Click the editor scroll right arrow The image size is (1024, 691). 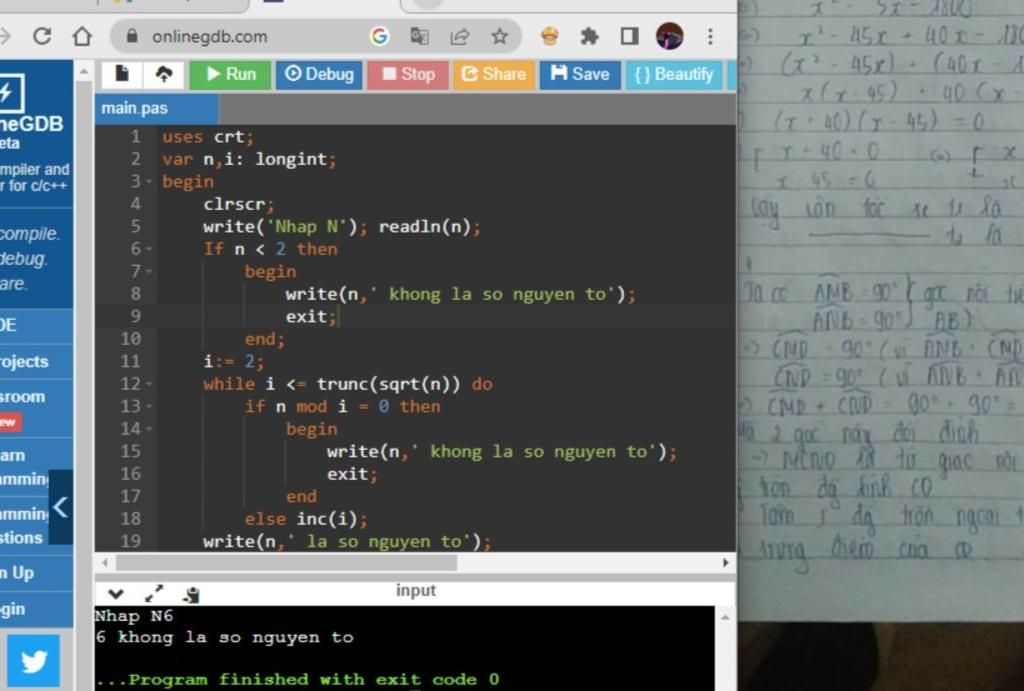point(725,562)
